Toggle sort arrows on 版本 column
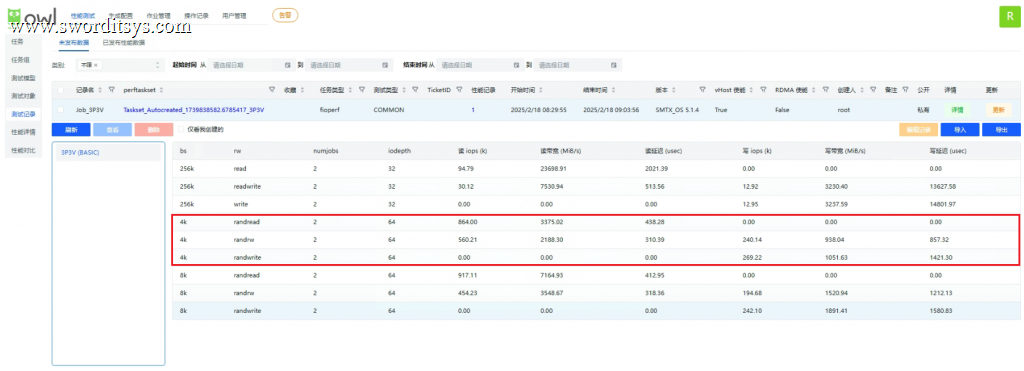Image resolution: width=1024 pixels, height=371 pixels. pyautogui.click(x=673, y=89)
